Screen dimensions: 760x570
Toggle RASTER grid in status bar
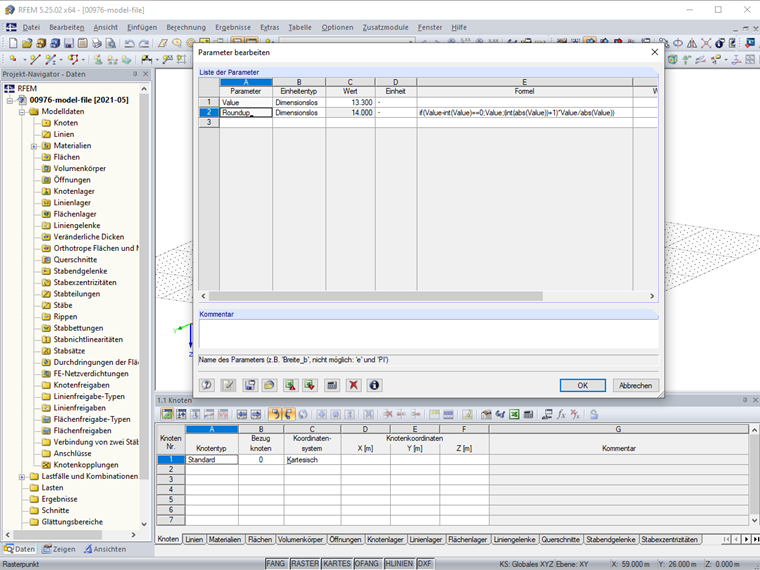305,563
